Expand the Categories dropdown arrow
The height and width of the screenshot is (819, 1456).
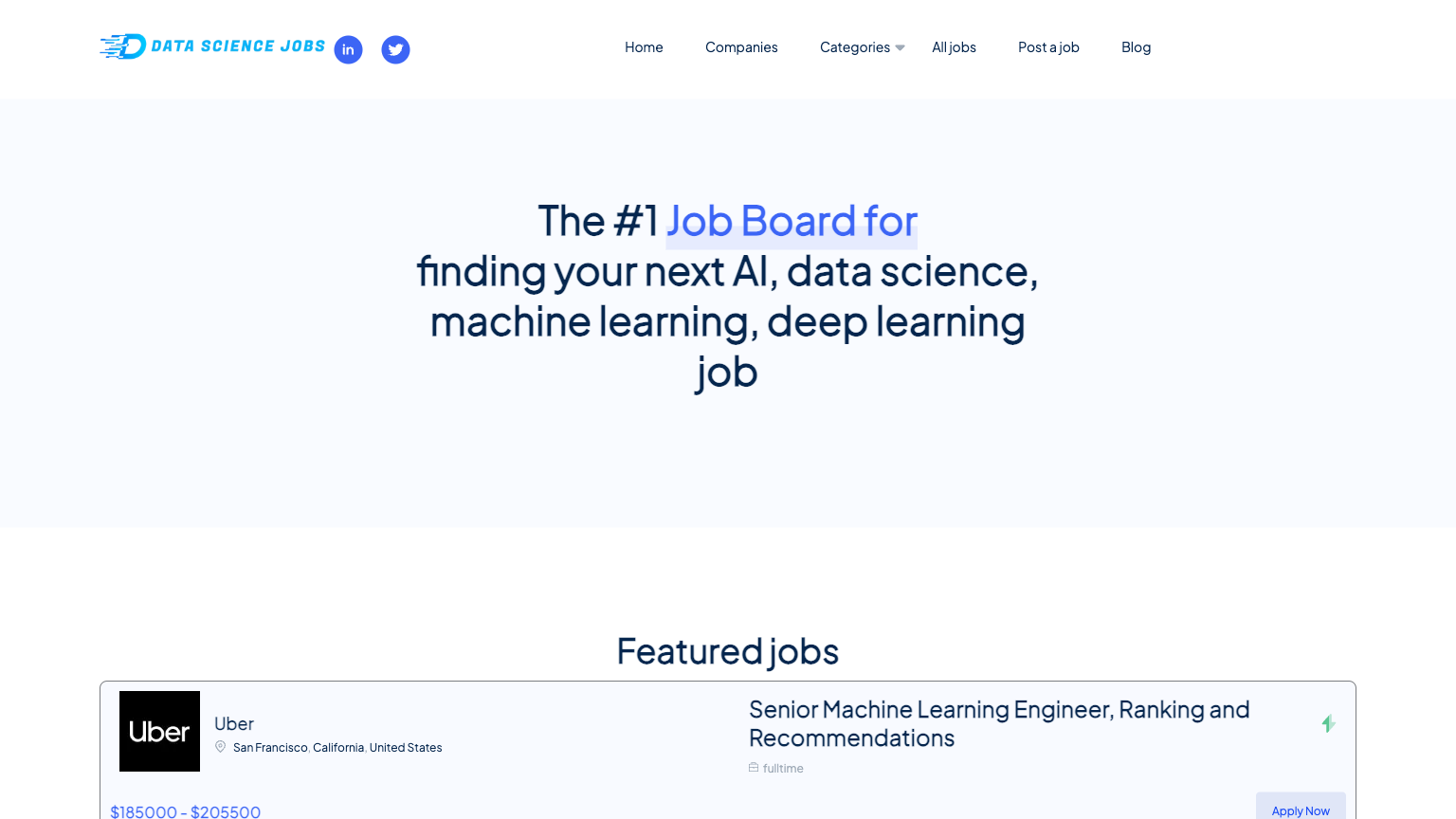[900, 47]
